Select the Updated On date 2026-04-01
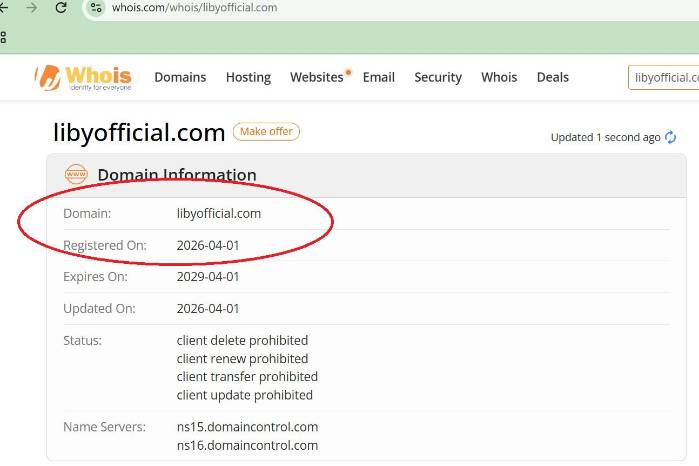 click(208, 309)
